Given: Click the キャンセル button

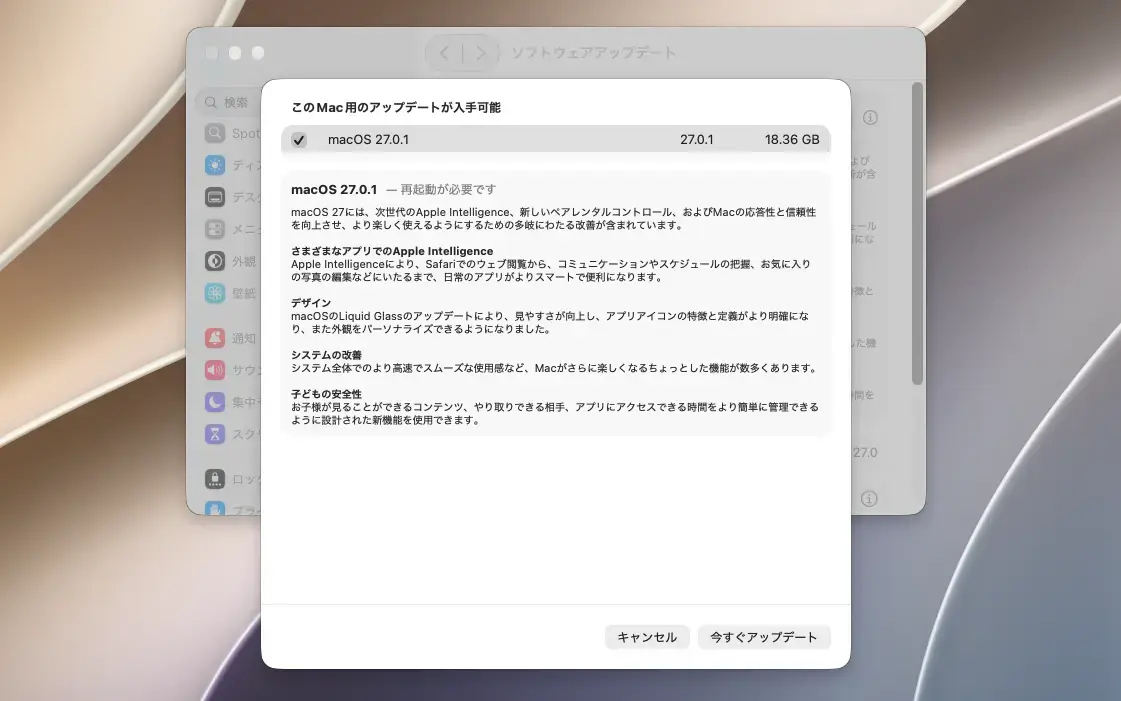Looking at the screenshot, I should click(647, 637).
